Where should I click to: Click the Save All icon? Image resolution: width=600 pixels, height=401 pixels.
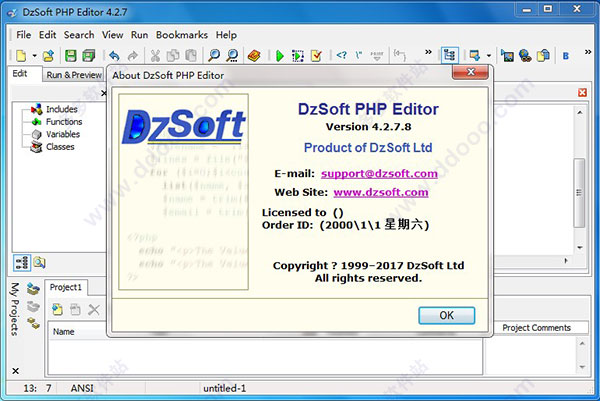point(89,56)
